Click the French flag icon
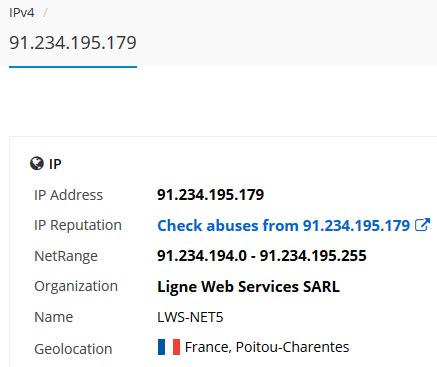This screenshot has height=367, width=437. [169, 347]
